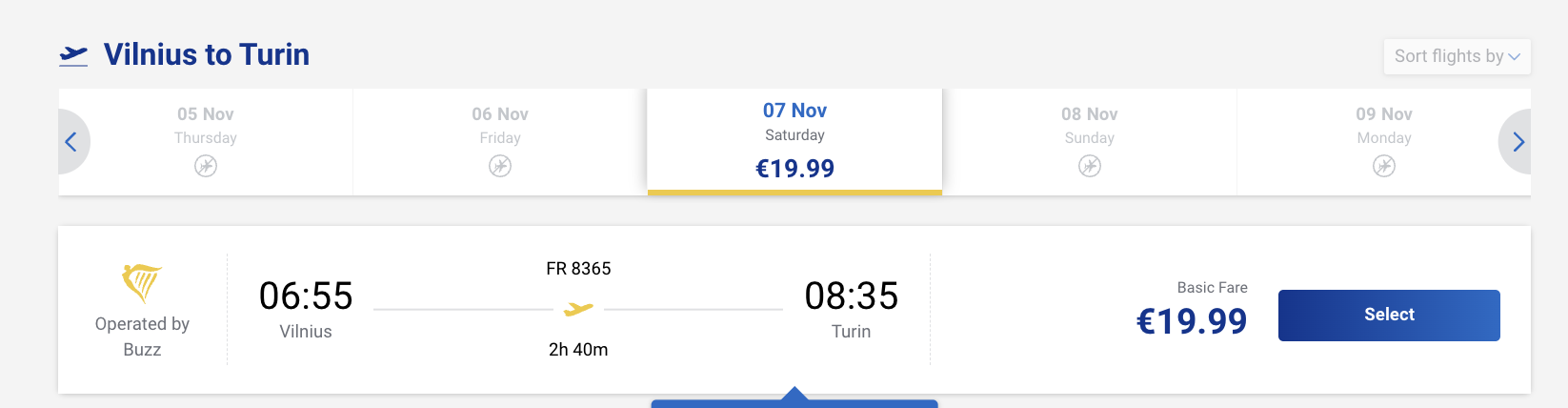Click the no-flight icon under 06 Nov

(500, 166)
